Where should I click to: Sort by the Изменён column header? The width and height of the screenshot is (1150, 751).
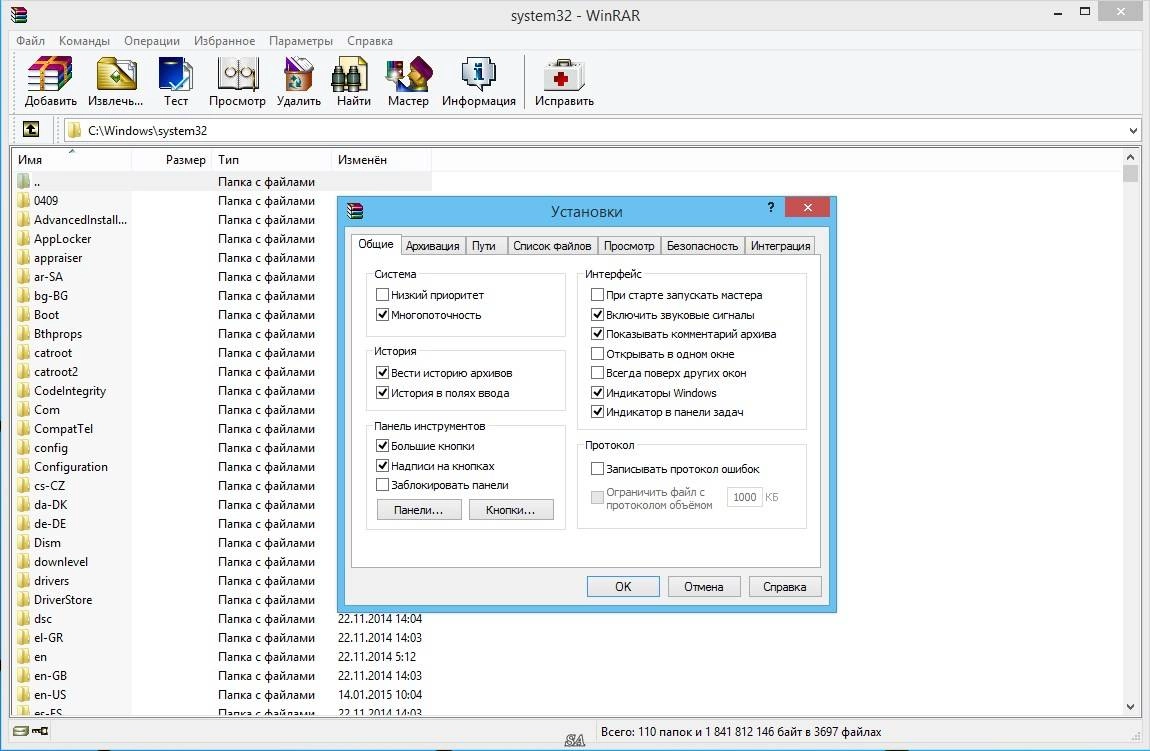click(381, 160)
